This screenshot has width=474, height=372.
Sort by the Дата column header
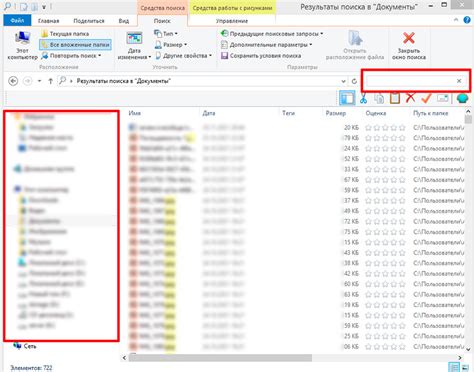coord(209,113)
